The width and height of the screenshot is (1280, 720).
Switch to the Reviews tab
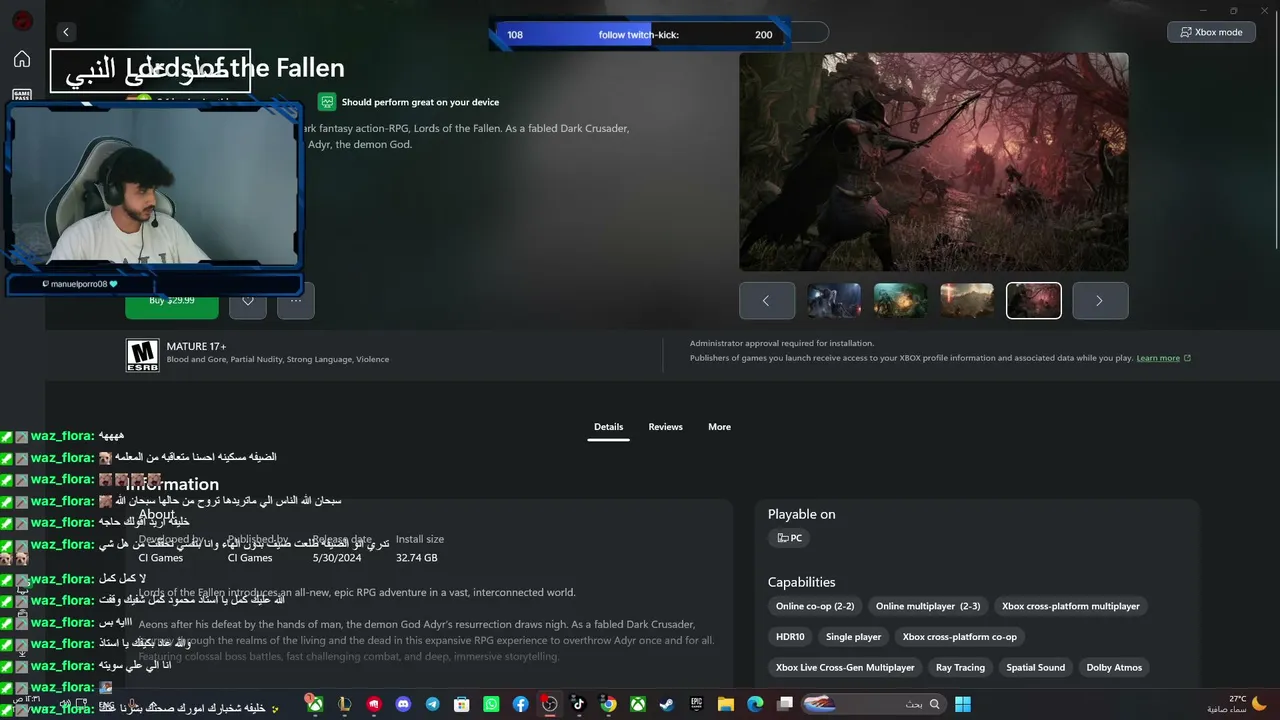tap(665, 427)
